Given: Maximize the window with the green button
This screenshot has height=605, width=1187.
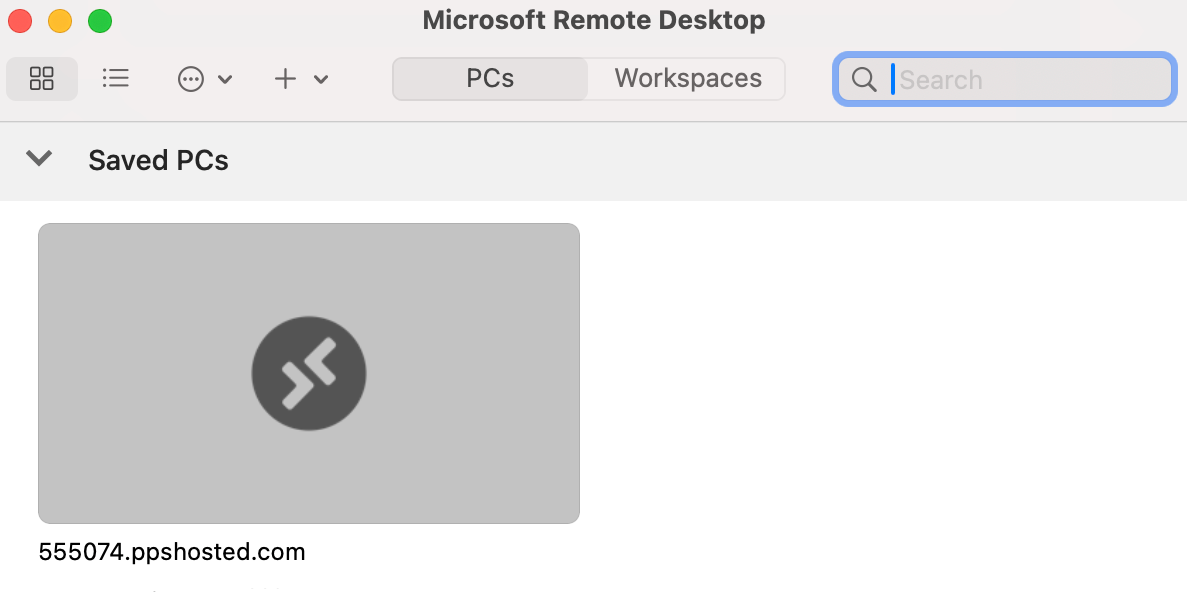Looking at the screenshot, I should click(x=100, y=21).
